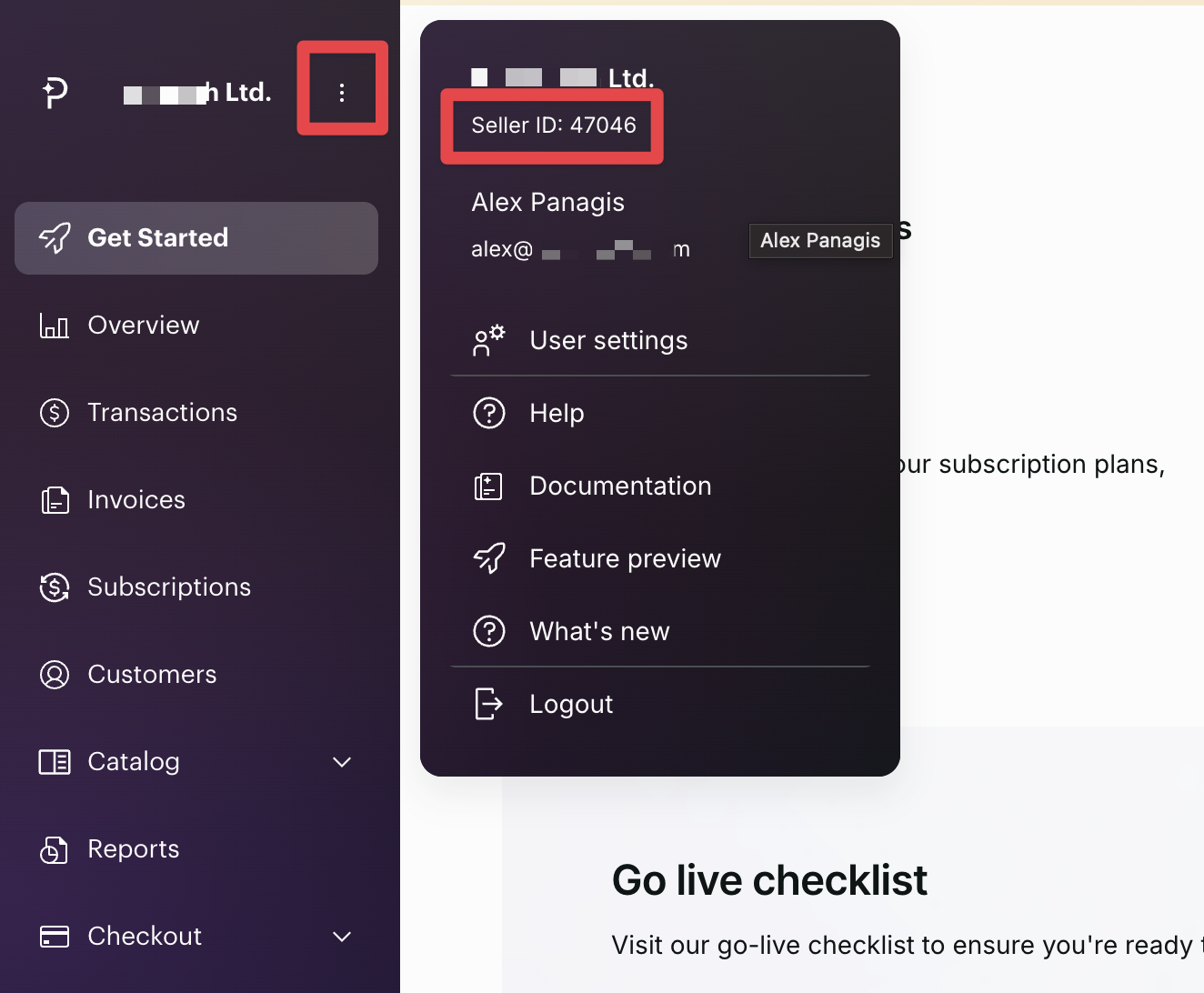
Task: Select What's new menu item
Action: (x=599, y=632)
